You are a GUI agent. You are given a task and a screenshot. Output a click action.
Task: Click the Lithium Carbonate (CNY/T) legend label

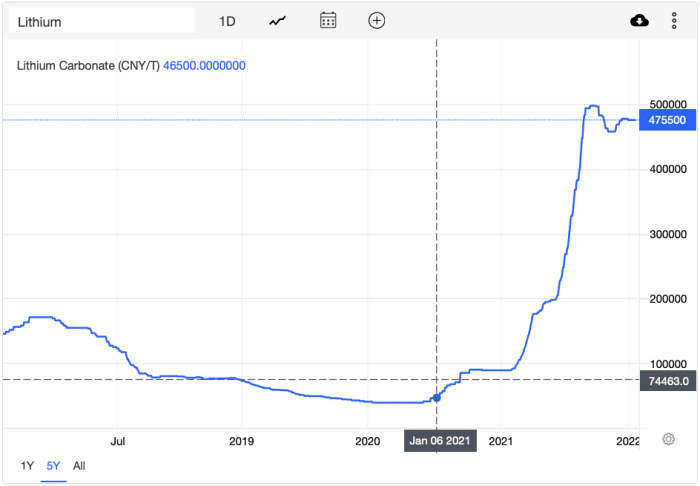88,66
